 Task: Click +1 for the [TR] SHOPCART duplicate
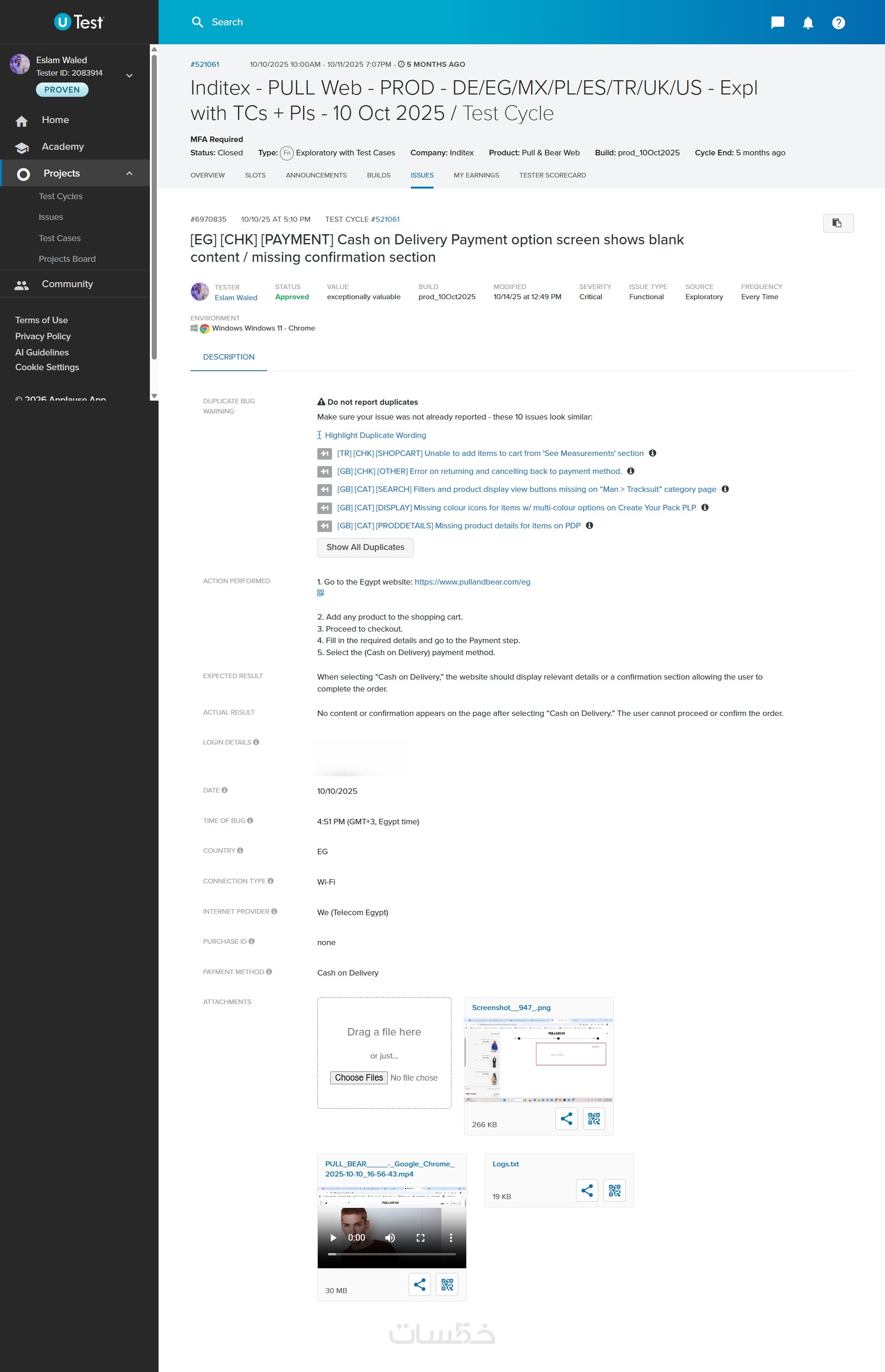[325, 454]
